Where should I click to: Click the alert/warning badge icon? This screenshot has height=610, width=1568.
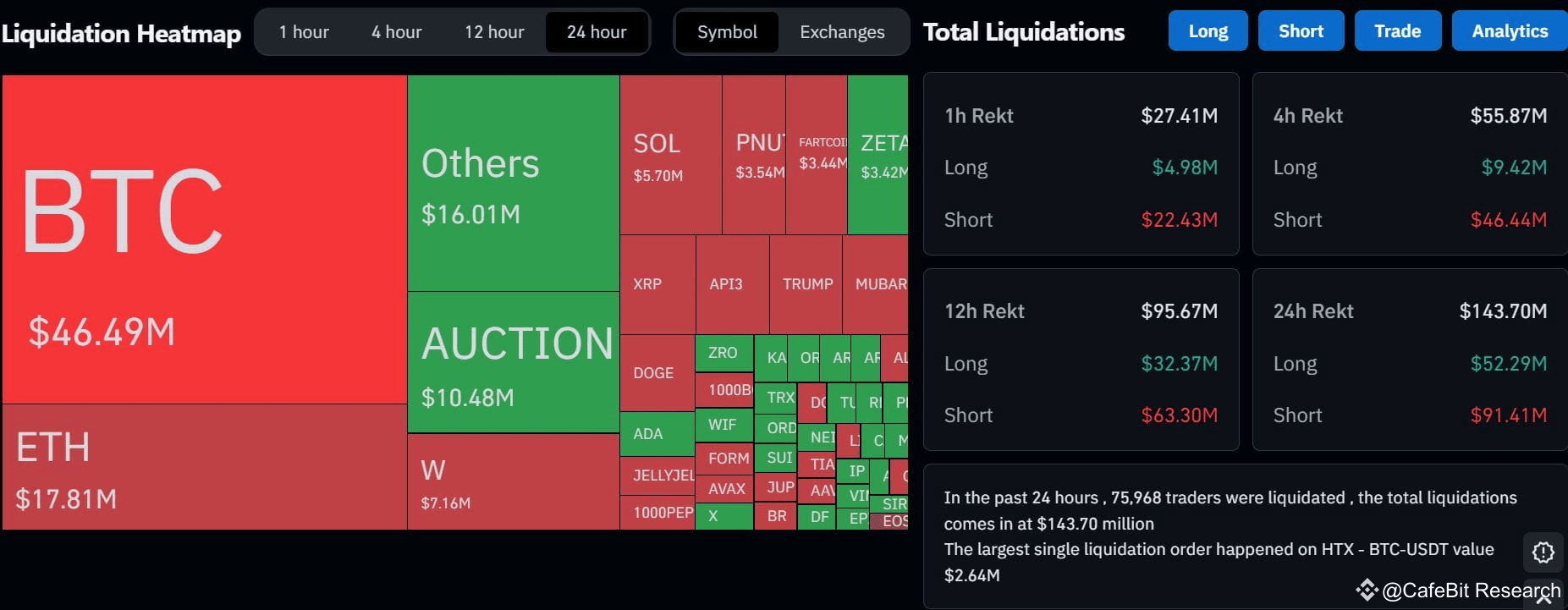[x=1543, y=552]
